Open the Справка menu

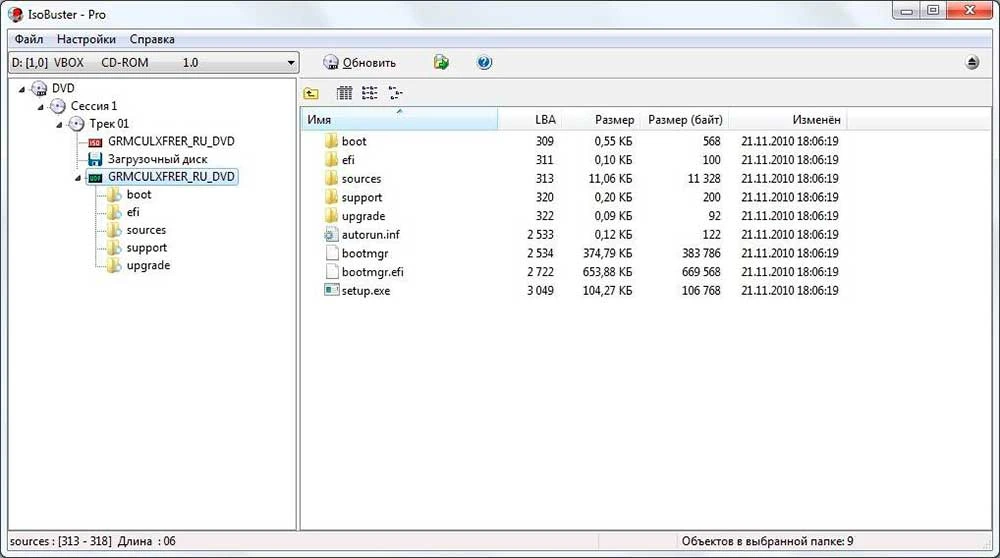152,40
